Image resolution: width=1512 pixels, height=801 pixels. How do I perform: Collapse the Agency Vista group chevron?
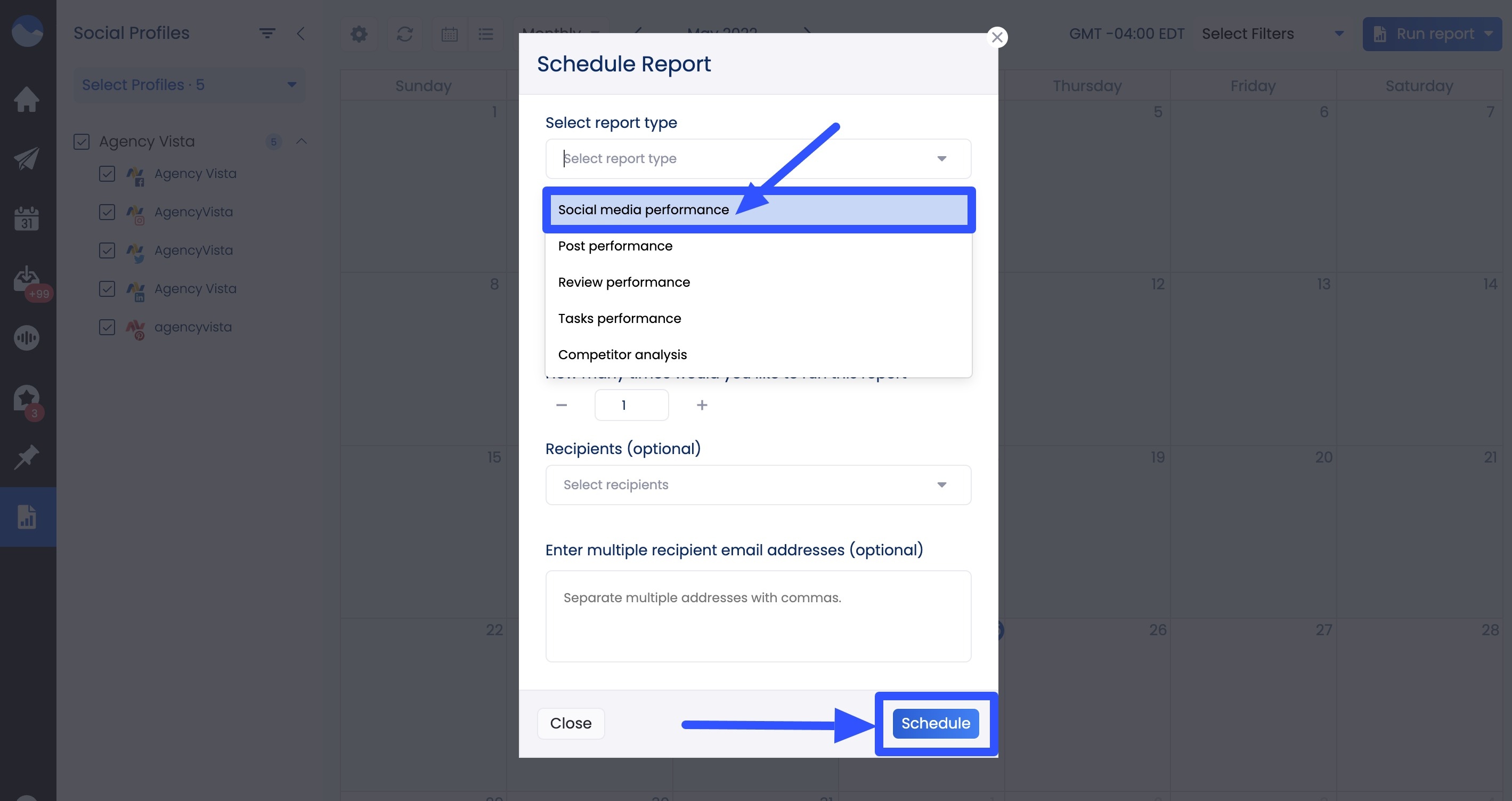click(x=302, y=142)
